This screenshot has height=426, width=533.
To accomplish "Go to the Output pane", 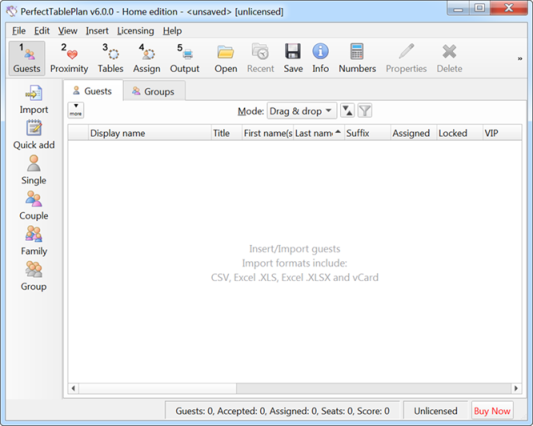I will (185, 58).
